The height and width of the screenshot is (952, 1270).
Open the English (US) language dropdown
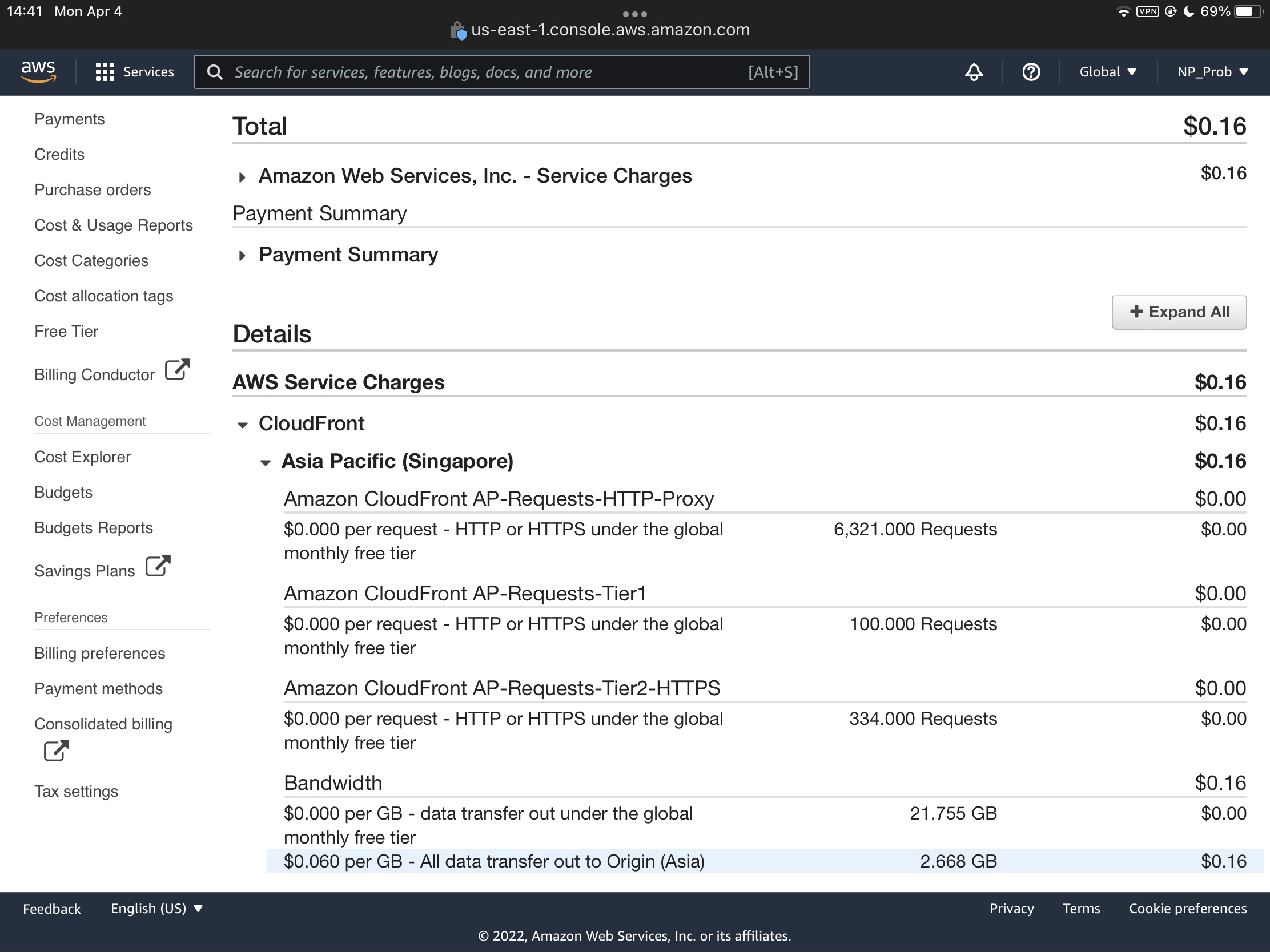[156, 909]
